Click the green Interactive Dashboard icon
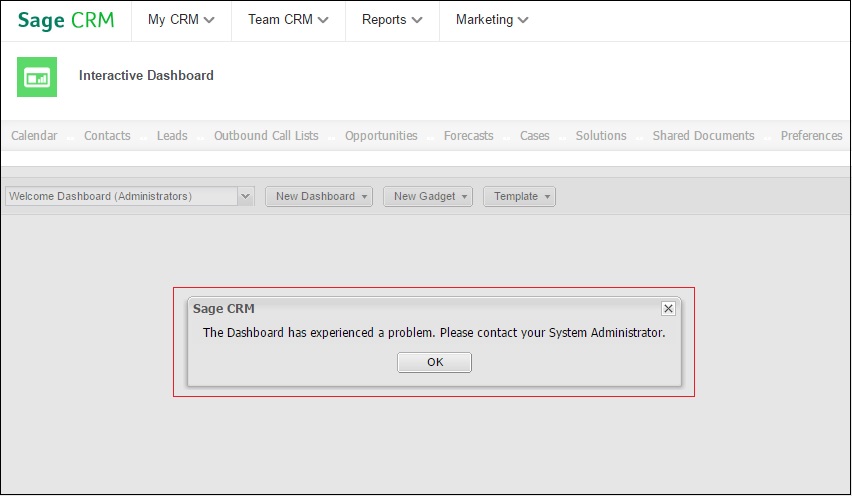 tap(37, 77)
